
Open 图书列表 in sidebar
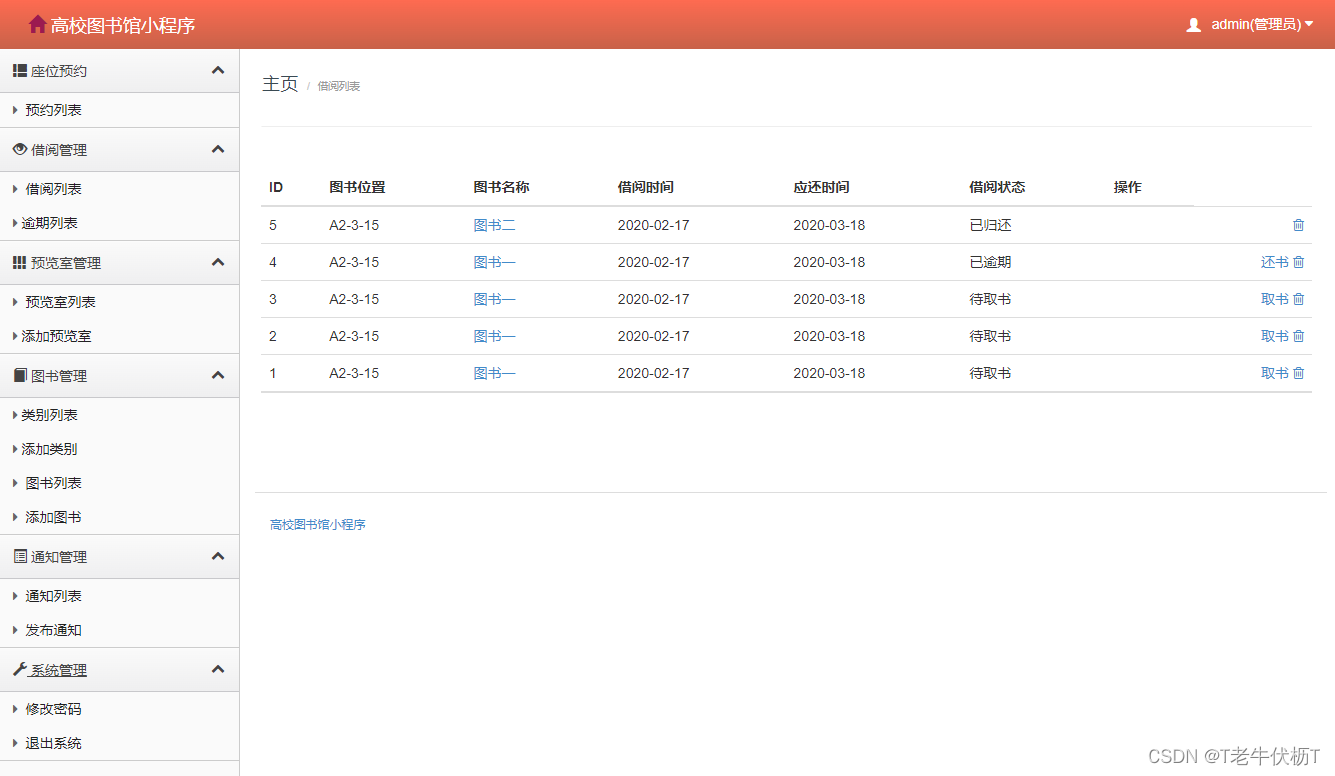53,483
